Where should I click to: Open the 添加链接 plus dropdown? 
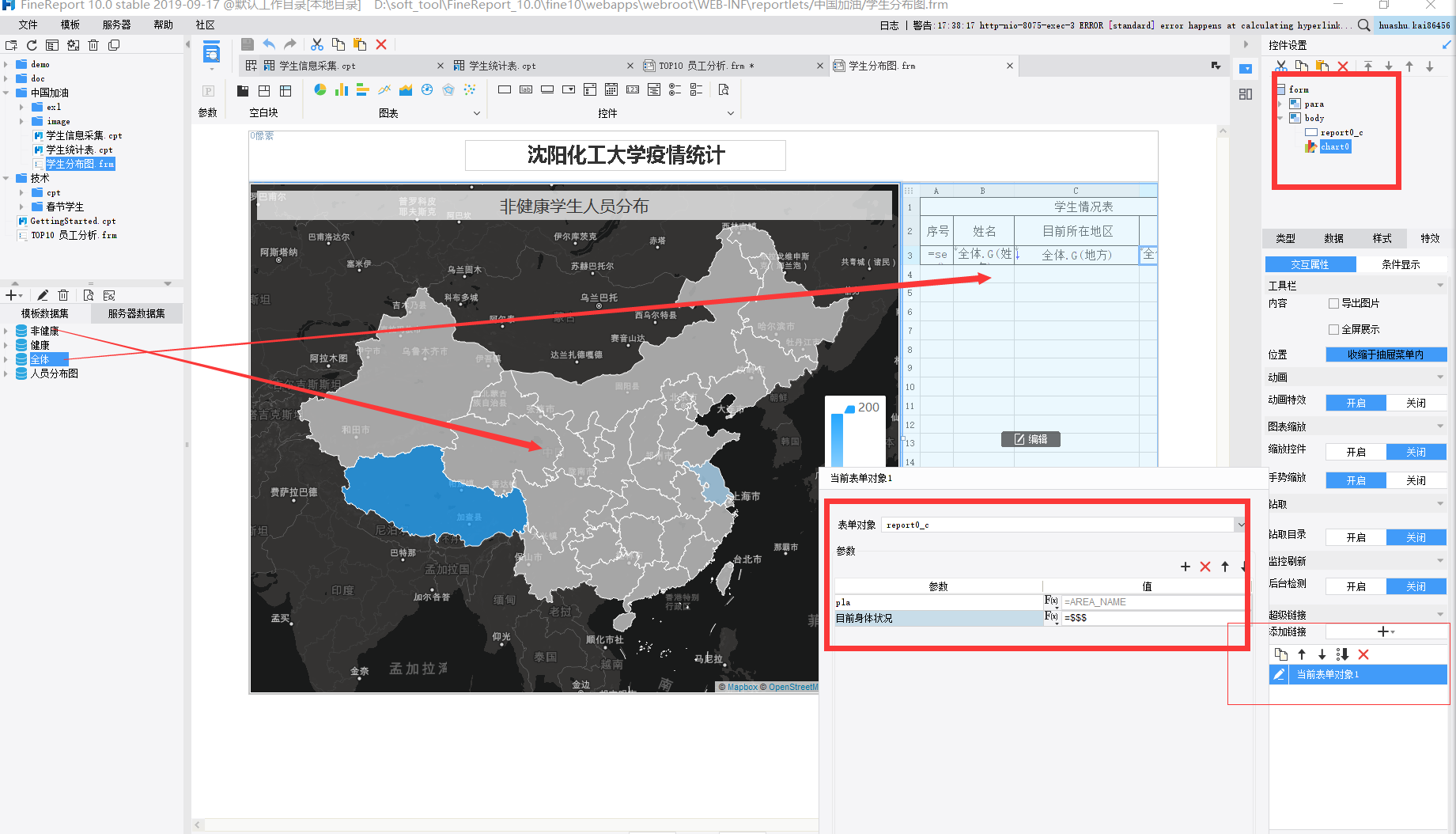[x=1386, y=631]
